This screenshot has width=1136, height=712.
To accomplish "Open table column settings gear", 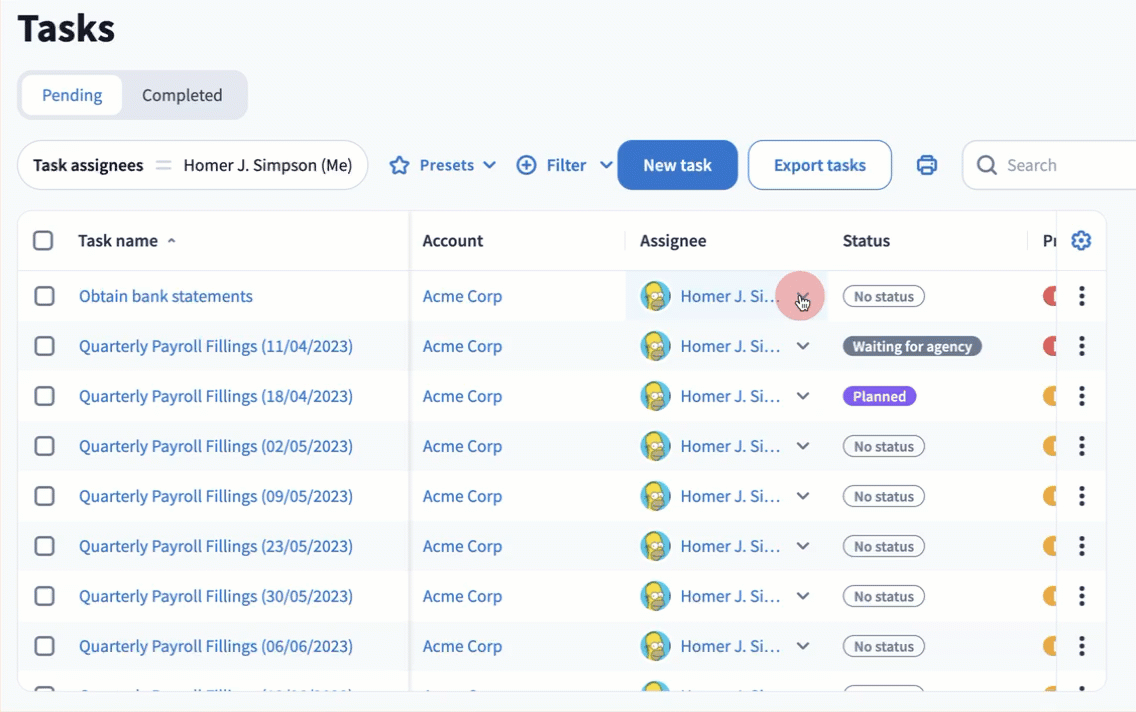I will [x=1081, y=241].
